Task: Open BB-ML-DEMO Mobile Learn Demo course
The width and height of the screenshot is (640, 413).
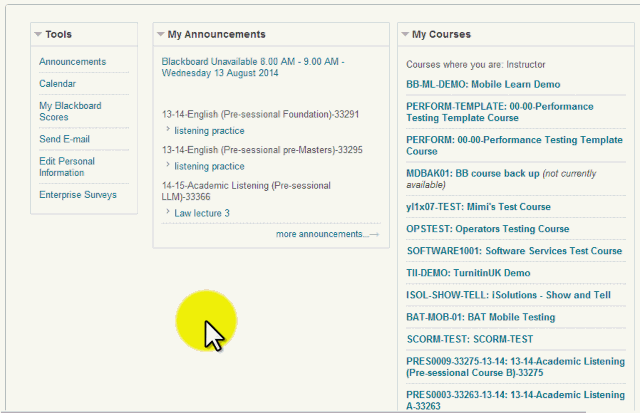Action: click(483, 85)
